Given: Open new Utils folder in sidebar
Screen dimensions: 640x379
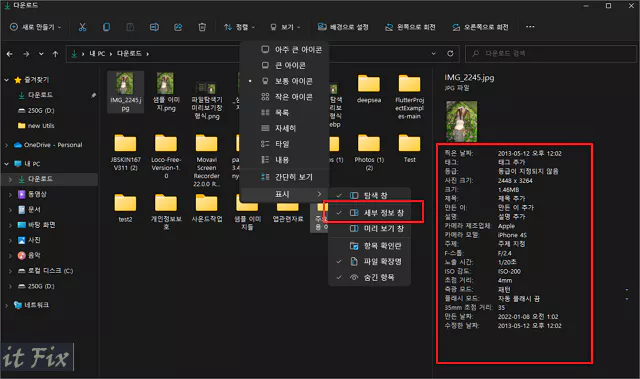Looking at the screenshot, I should coord(36,126).
